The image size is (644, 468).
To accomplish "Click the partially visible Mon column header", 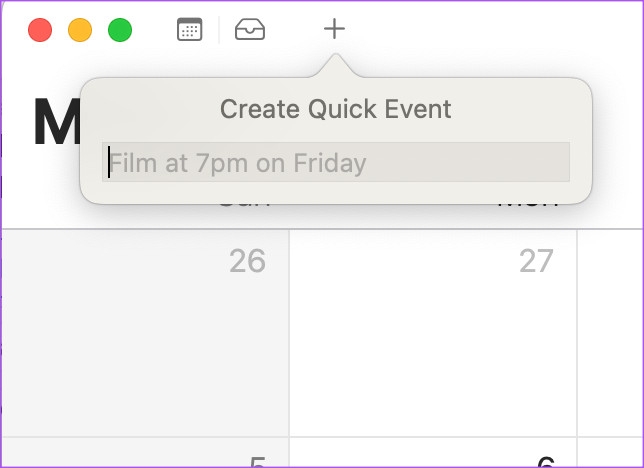I will pos(527,212).
